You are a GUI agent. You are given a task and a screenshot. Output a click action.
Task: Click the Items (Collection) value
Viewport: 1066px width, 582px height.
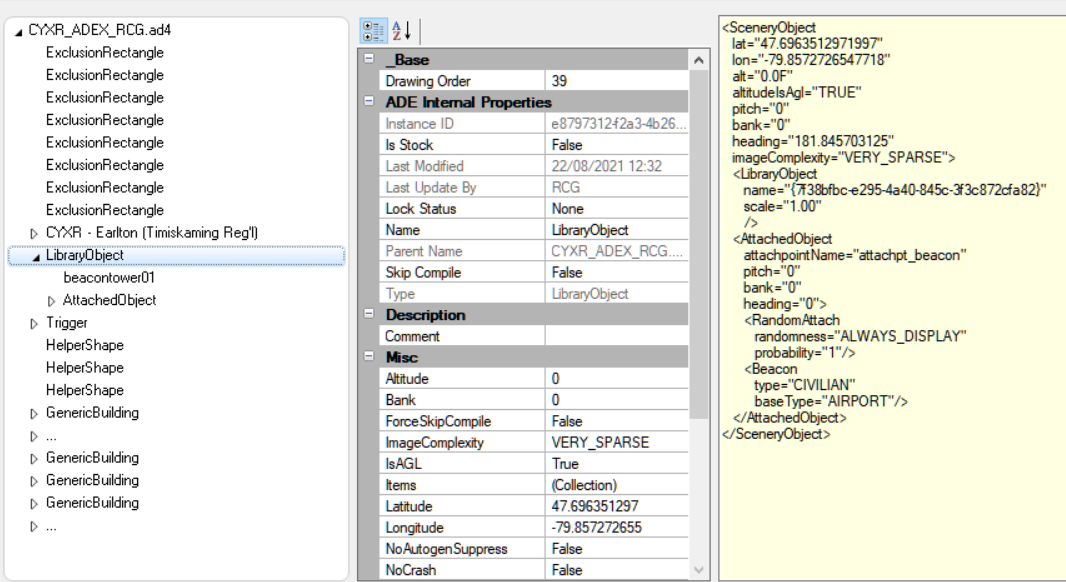click(x=617, y=485)
